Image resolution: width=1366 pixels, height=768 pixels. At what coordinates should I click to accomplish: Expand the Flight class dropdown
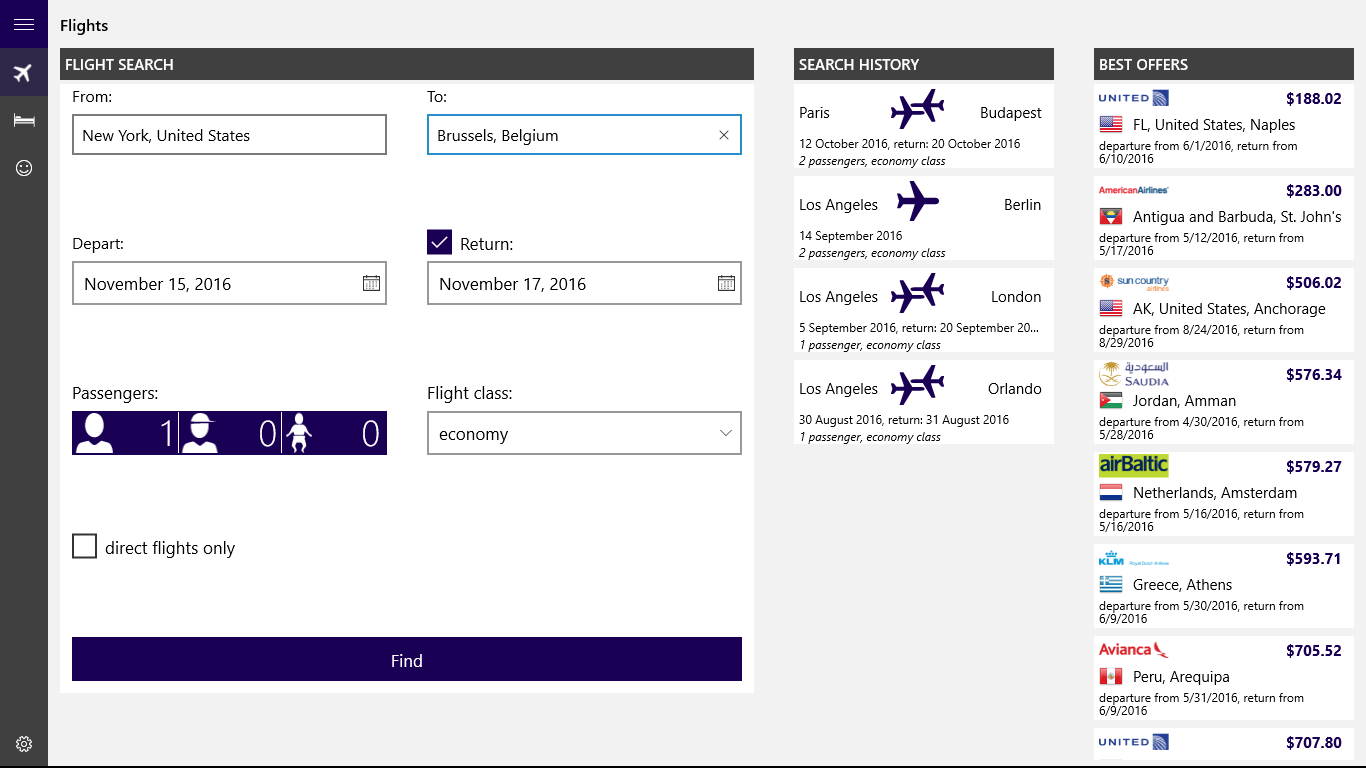(584, 434)
